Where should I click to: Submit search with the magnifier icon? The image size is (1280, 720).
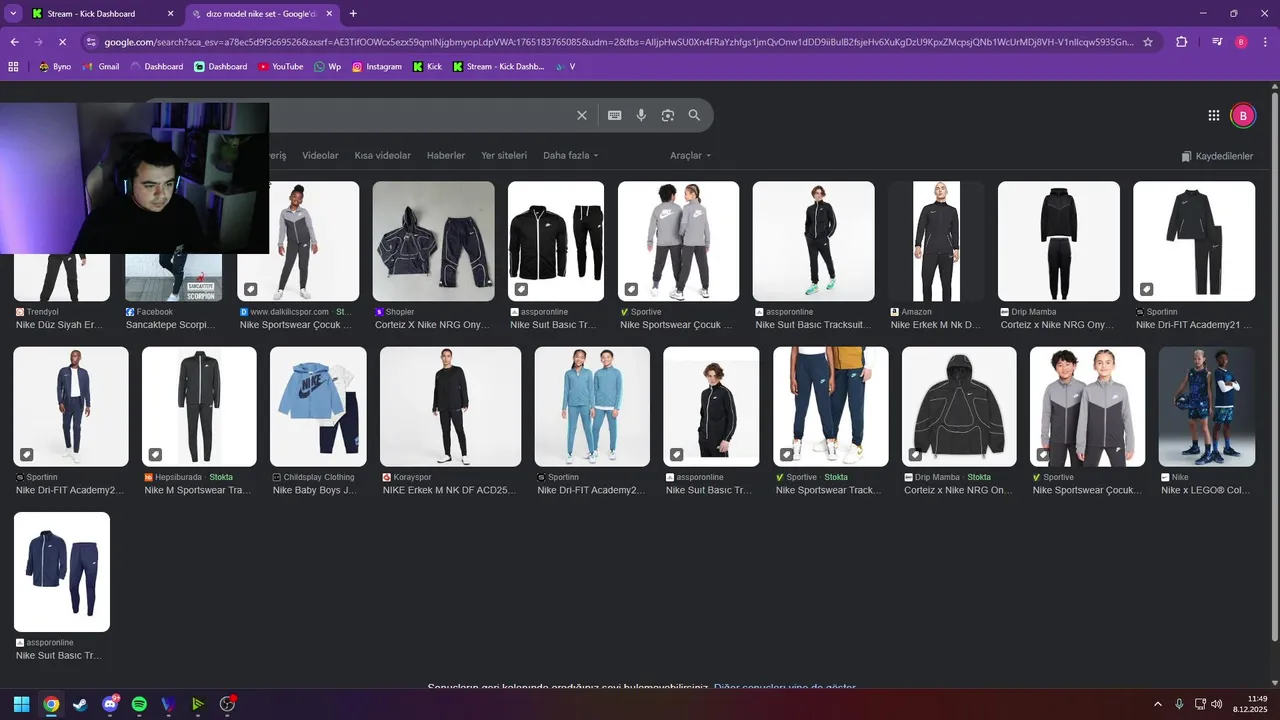(694, 115)
